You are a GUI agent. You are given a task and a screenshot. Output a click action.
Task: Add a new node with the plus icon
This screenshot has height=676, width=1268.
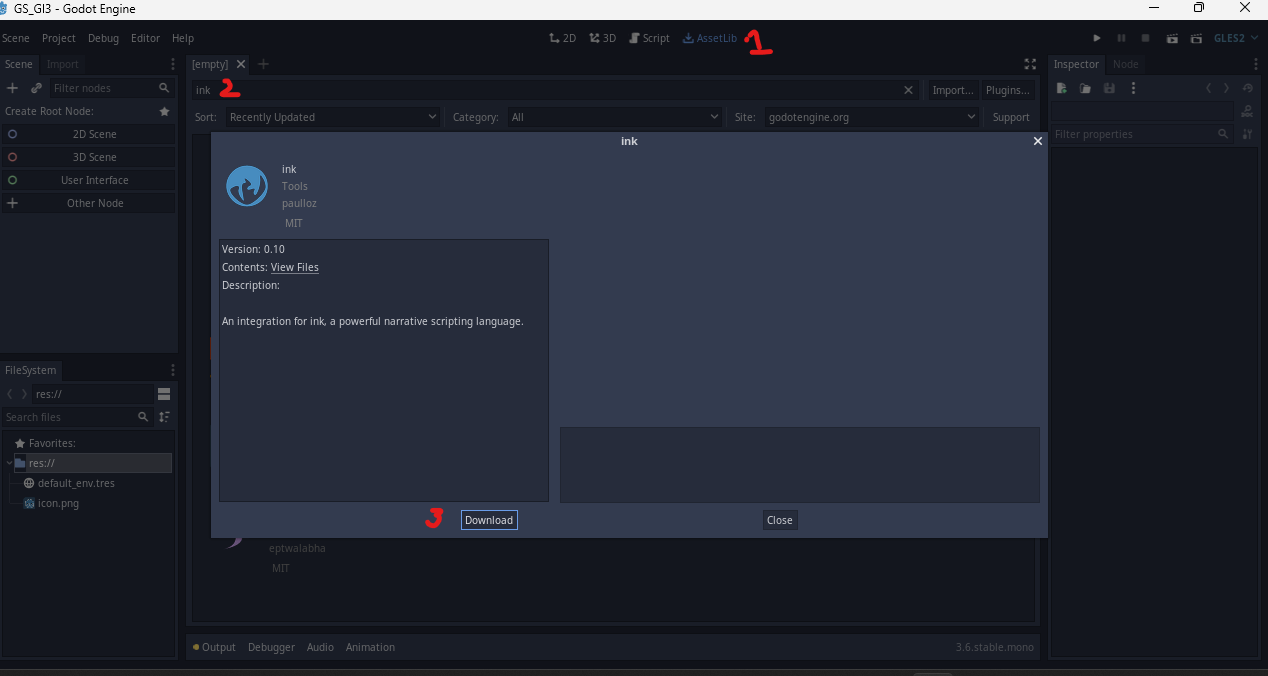(12, 88)
